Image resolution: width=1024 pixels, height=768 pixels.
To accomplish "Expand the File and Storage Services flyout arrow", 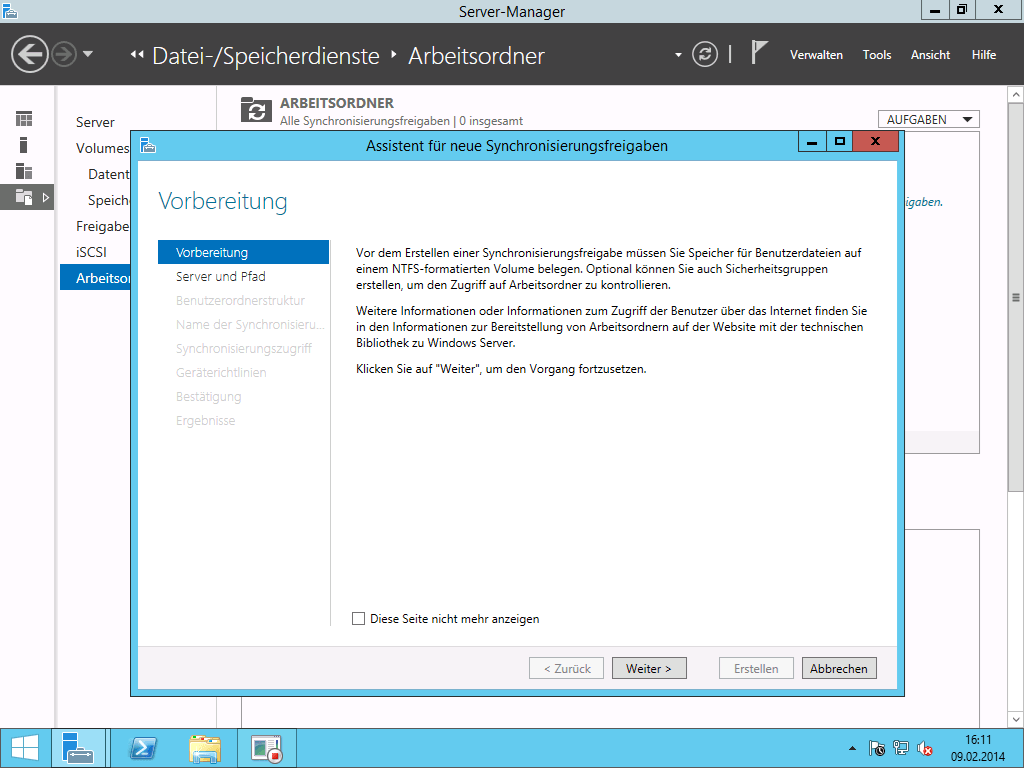I will 46,197.
